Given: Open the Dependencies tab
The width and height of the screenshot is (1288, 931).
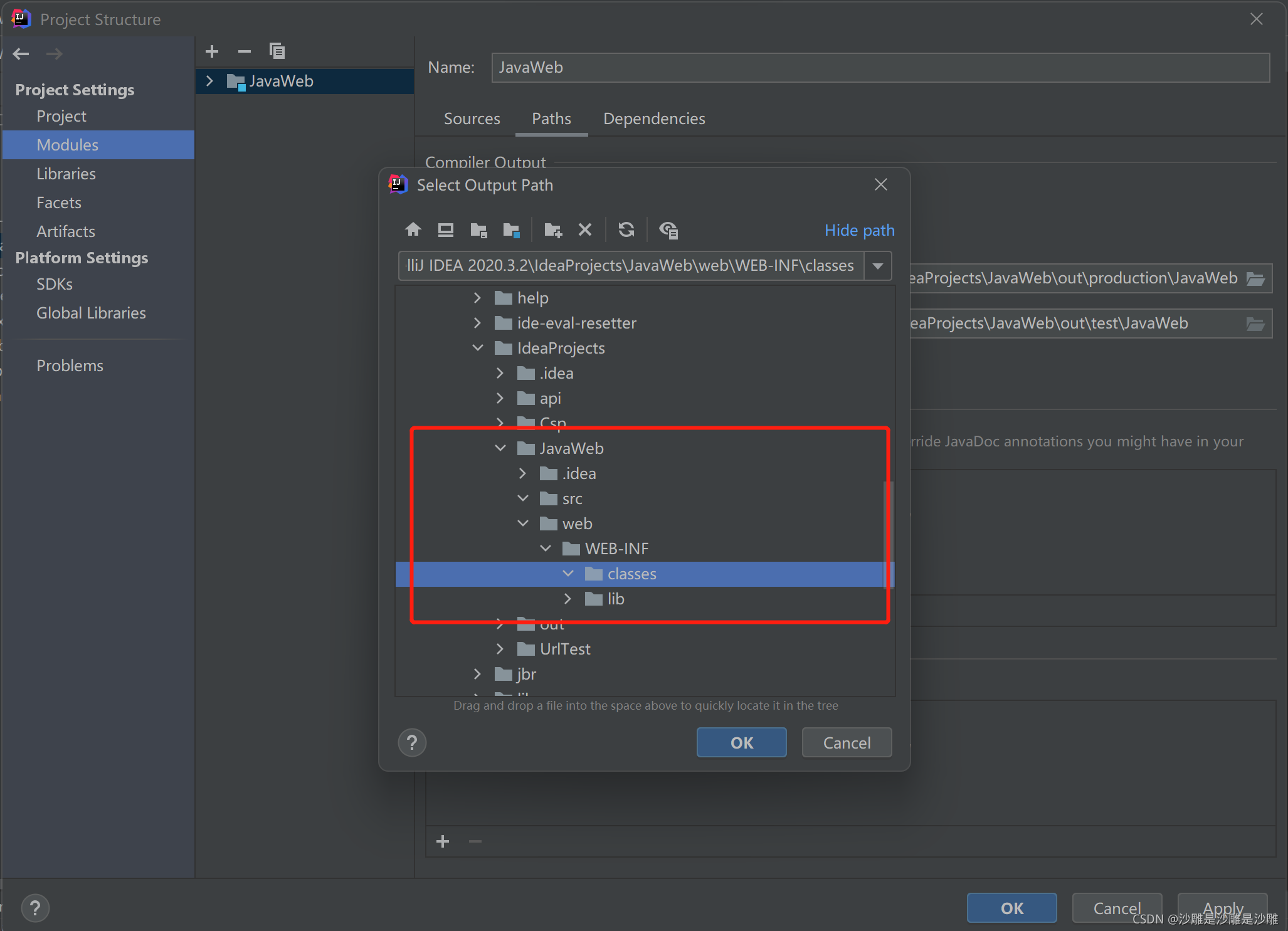Looking at the screenshot, I should 654,118.
